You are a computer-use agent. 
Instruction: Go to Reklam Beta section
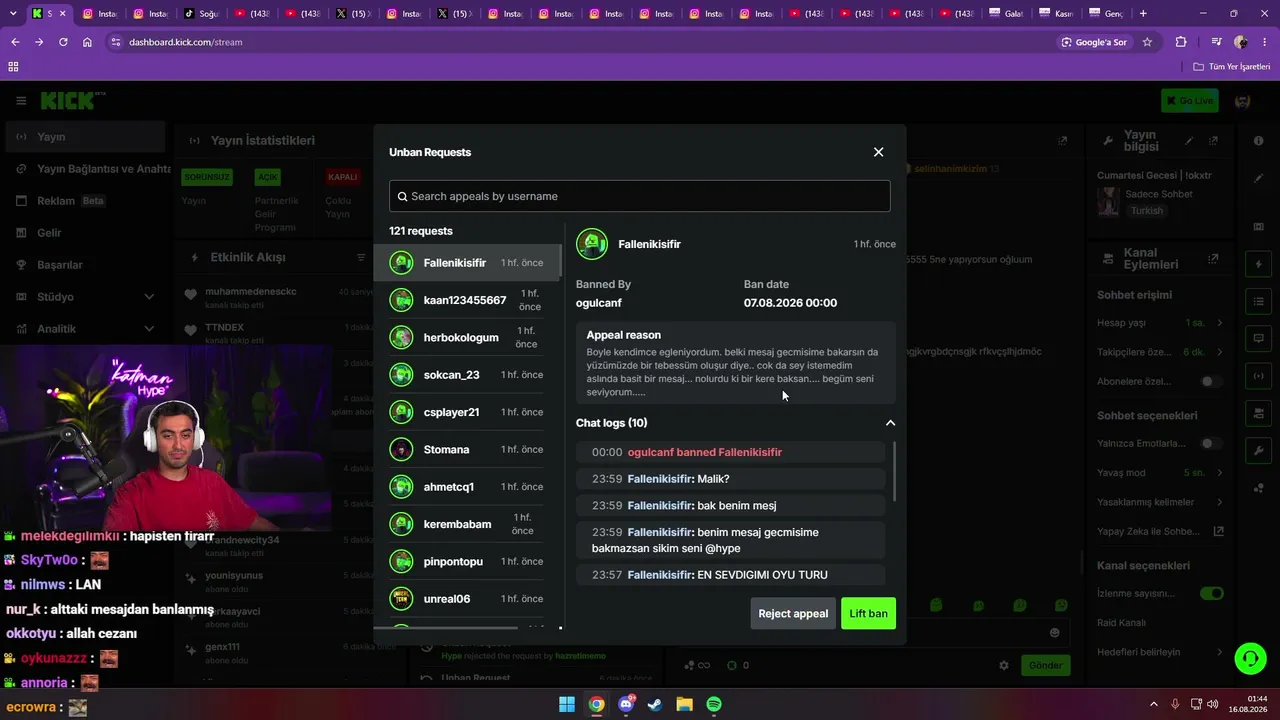pyautogui.click(x=84, y=201)
